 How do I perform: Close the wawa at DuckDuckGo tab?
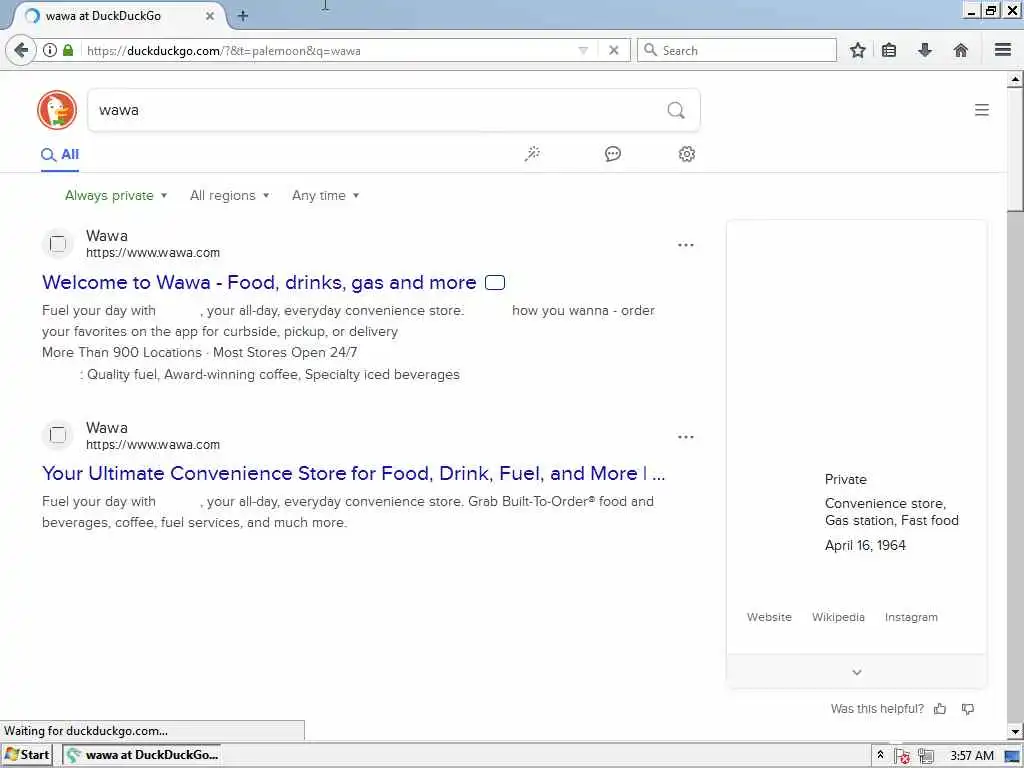[210, 16]
